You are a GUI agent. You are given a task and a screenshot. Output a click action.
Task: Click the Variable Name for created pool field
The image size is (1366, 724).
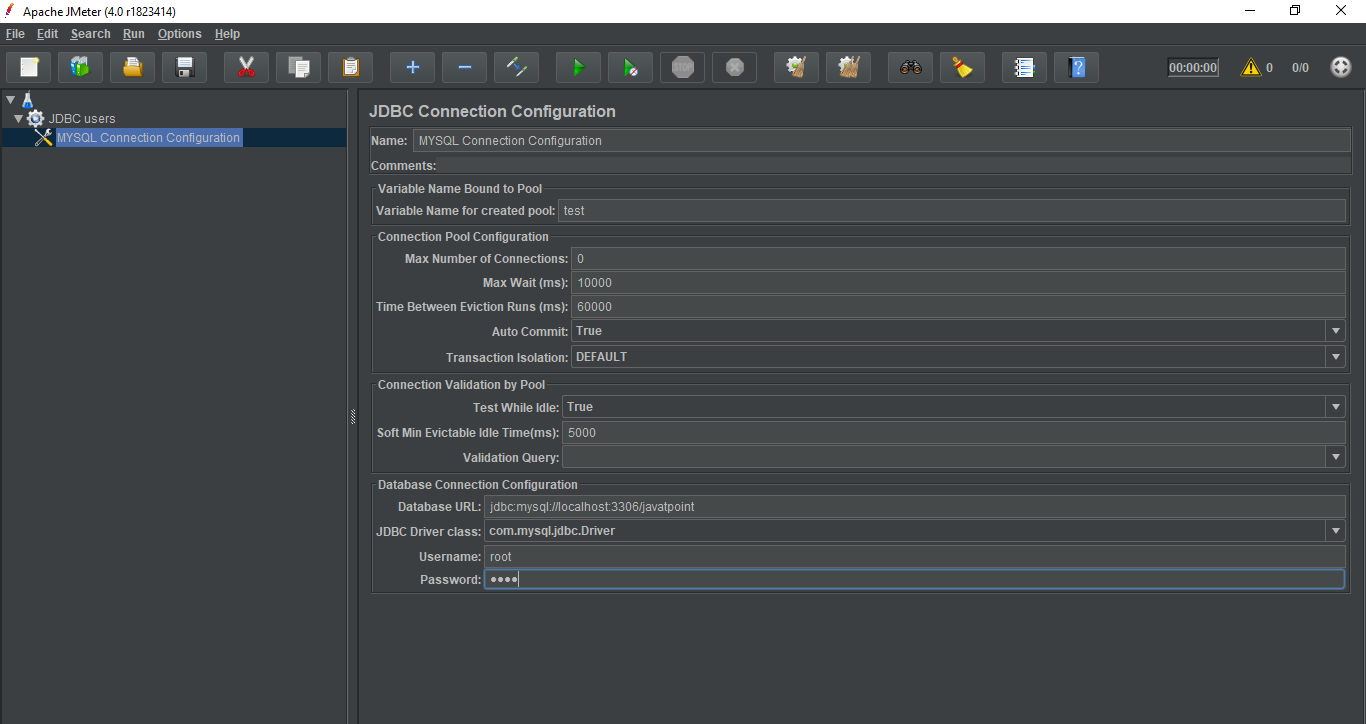(952, 211)
